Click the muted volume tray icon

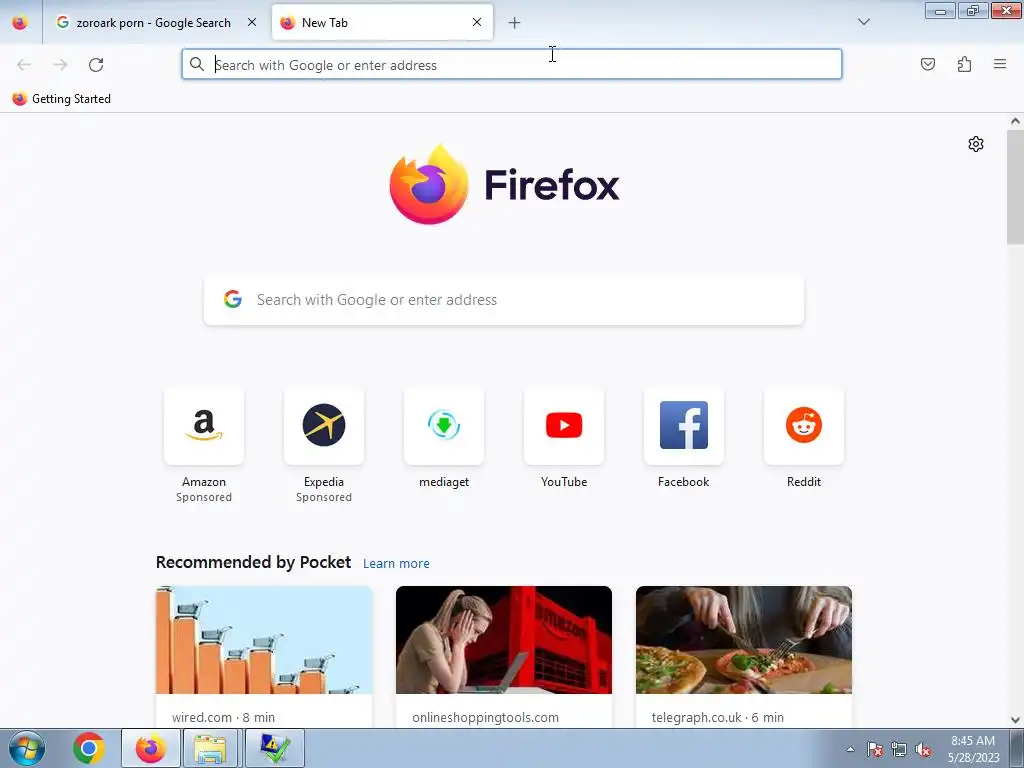tap(923, 750)
